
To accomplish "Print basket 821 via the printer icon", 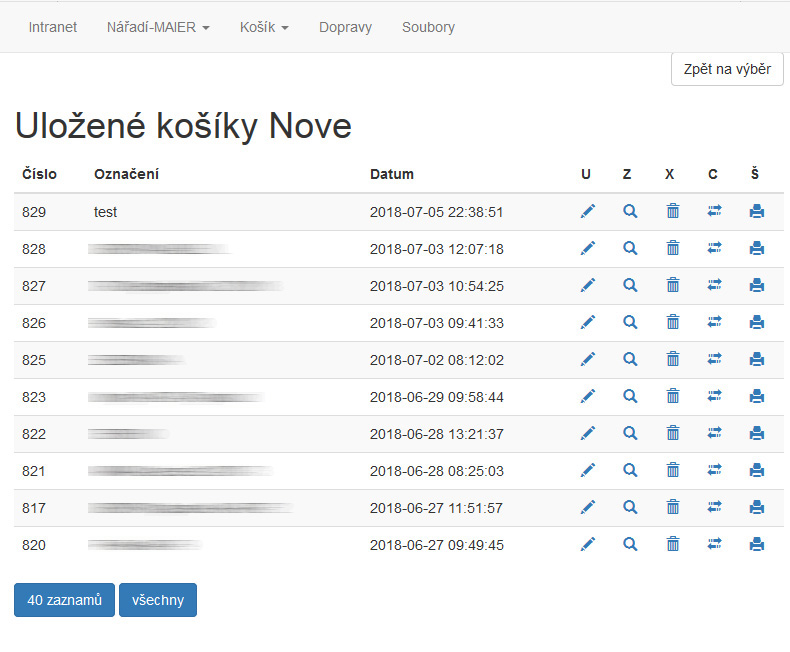I will tap(757, 471).
